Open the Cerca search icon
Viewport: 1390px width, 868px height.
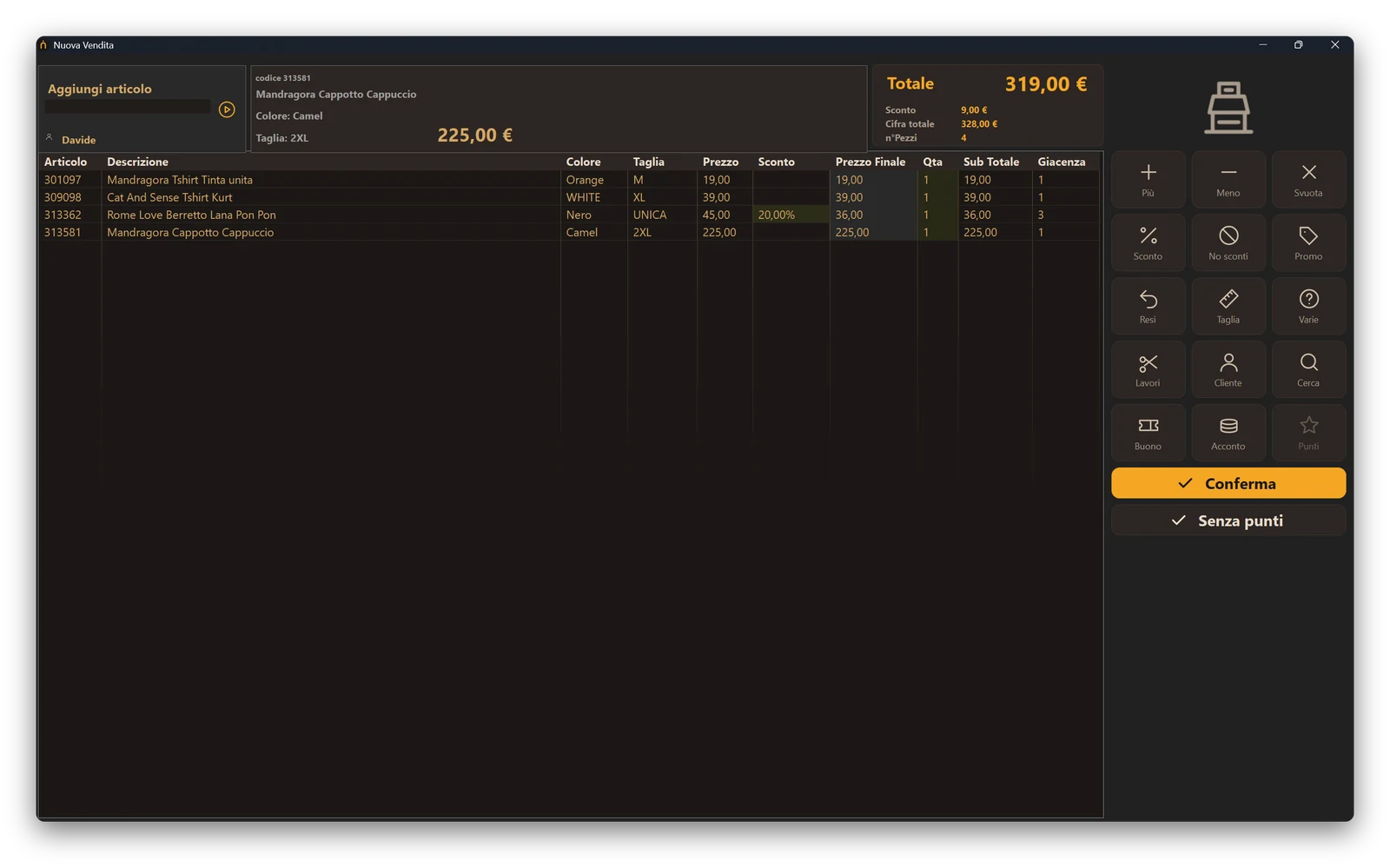point(1308,362)
